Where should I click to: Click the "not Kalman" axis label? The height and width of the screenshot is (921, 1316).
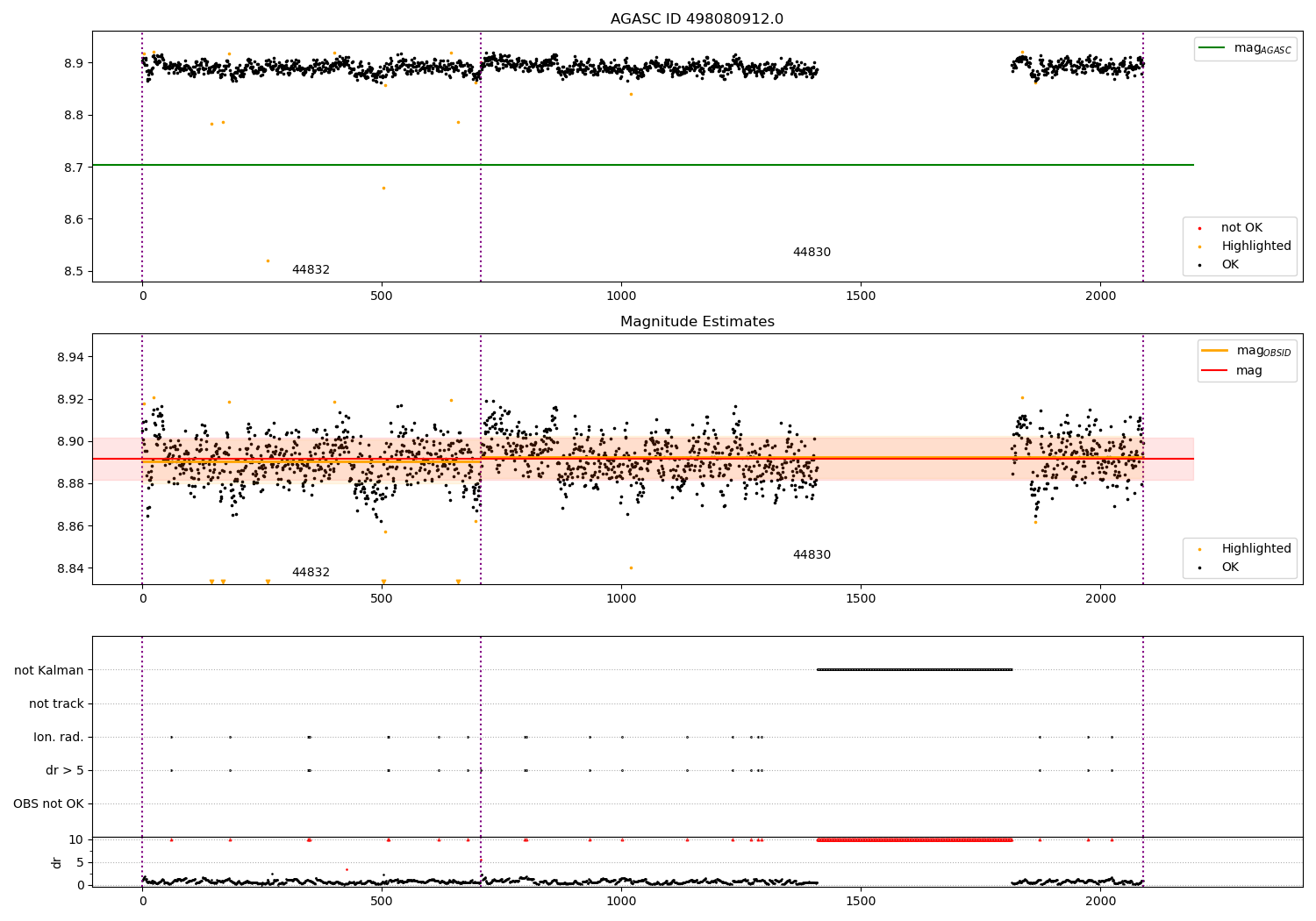pos(49,670)
